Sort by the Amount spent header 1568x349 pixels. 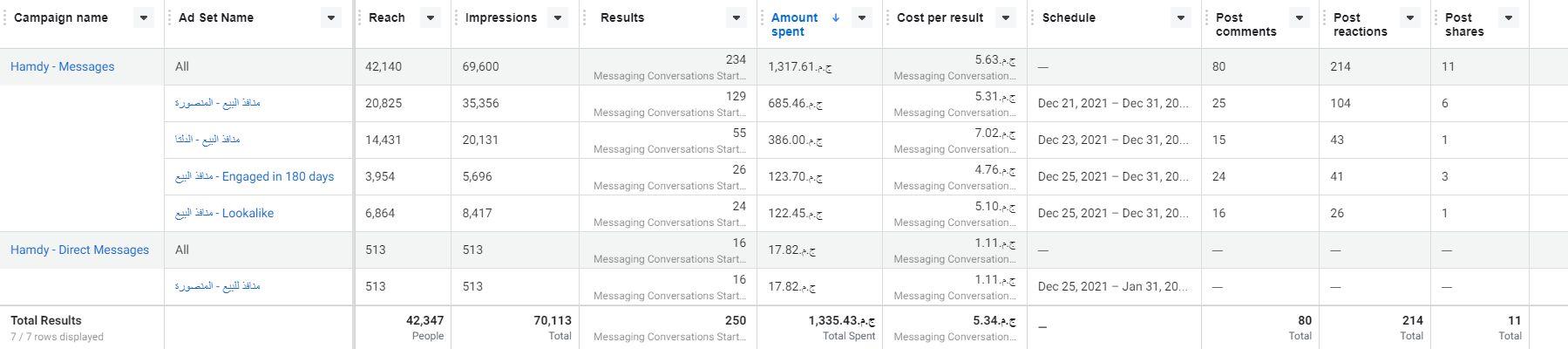(x=794, y=24)
